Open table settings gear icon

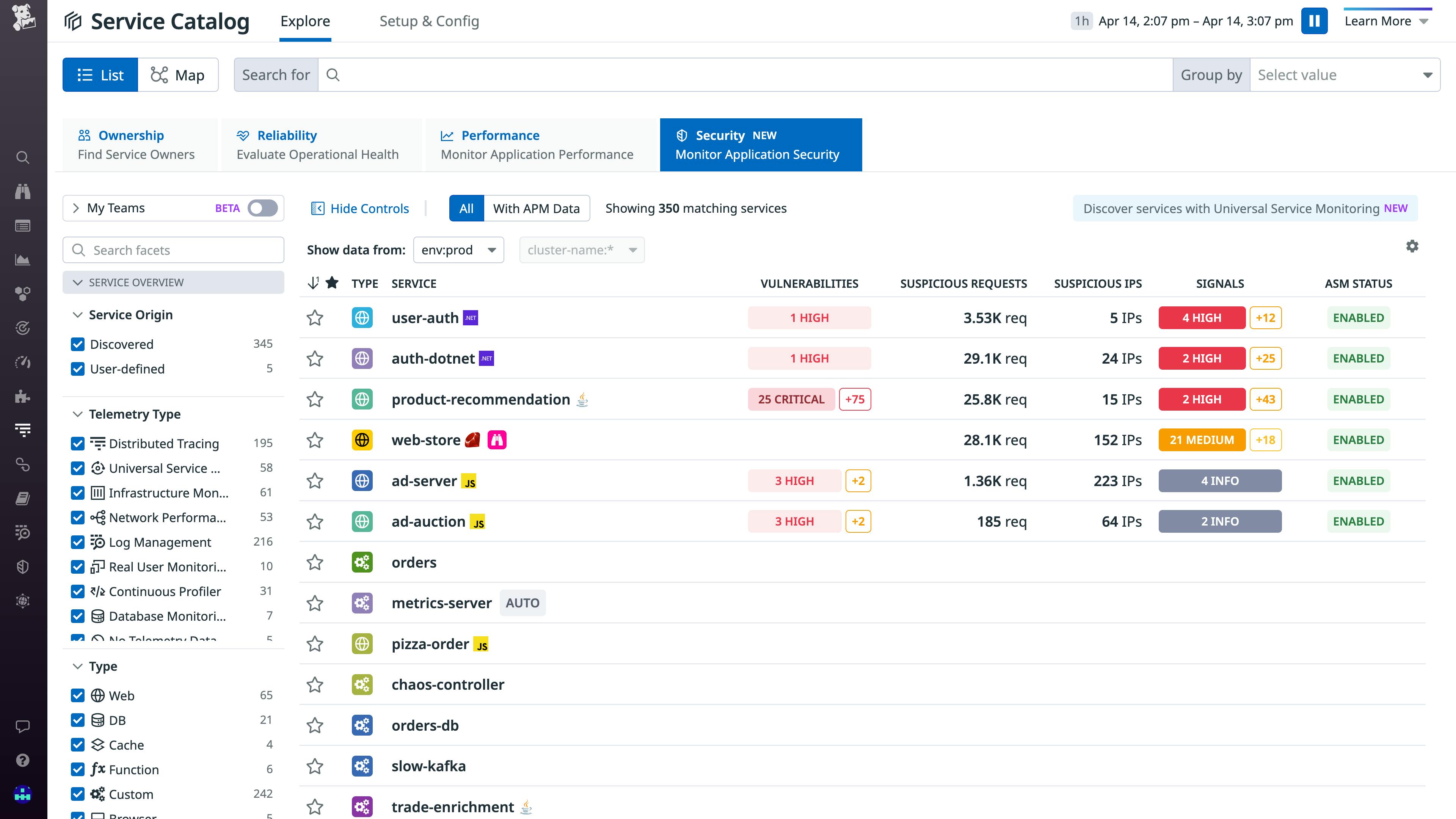(x=1412, y=246)
